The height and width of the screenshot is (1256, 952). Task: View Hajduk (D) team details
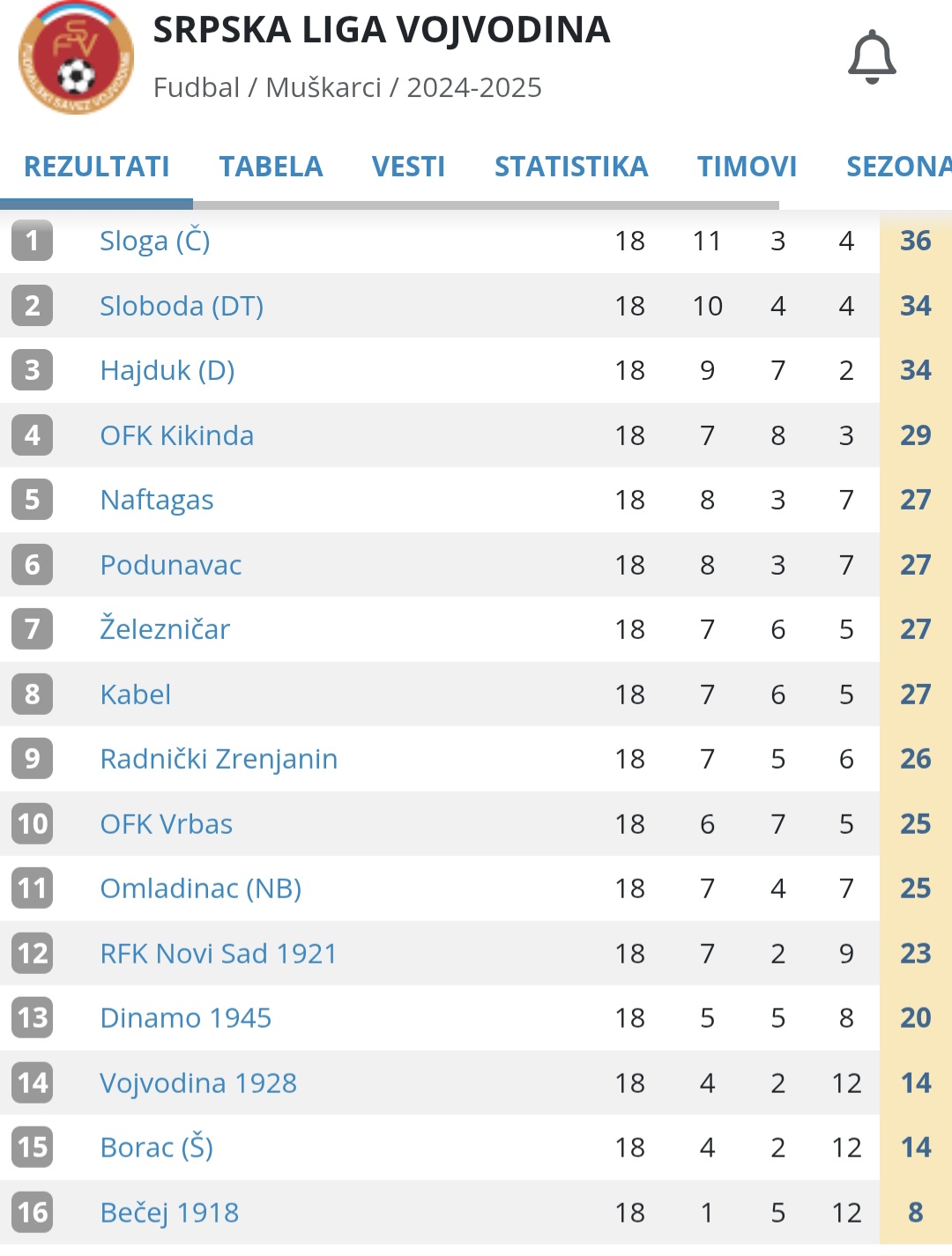coord(167,370)
